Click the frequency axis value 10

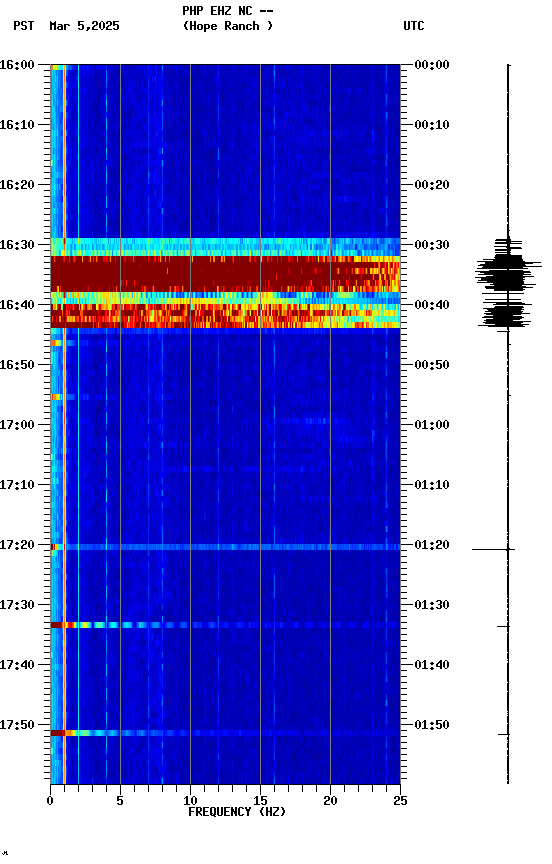pyautogui.click(x=190, y=801)
